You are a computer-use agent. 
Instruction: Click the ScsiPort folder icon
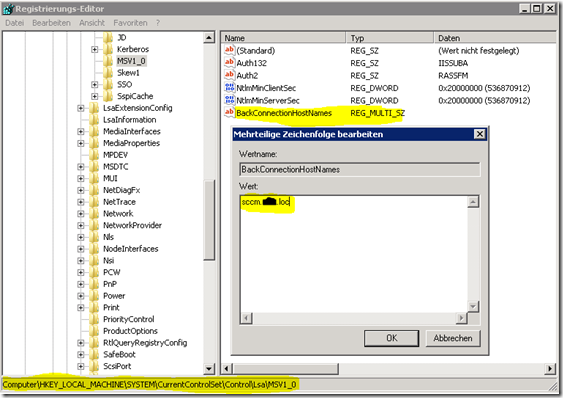point(94,366)
